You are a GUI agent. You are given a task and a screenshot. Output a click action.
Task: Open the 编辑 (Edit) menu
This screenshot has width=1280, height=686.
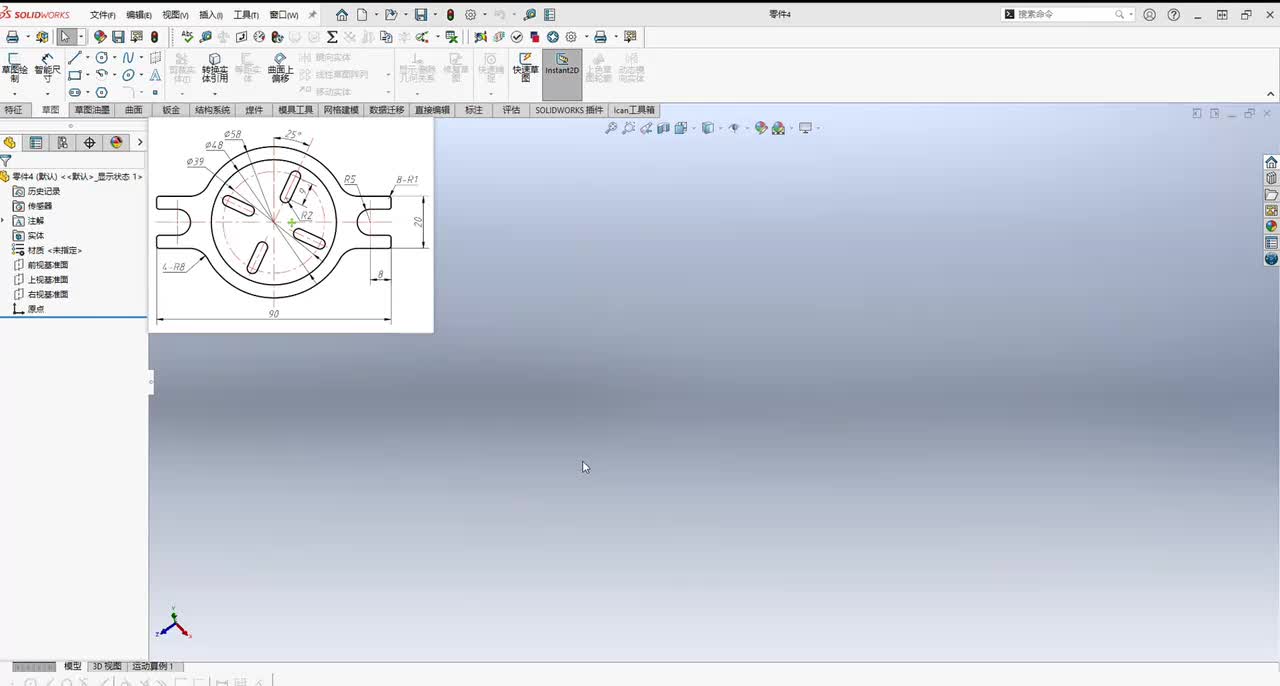tap(139, 15)
